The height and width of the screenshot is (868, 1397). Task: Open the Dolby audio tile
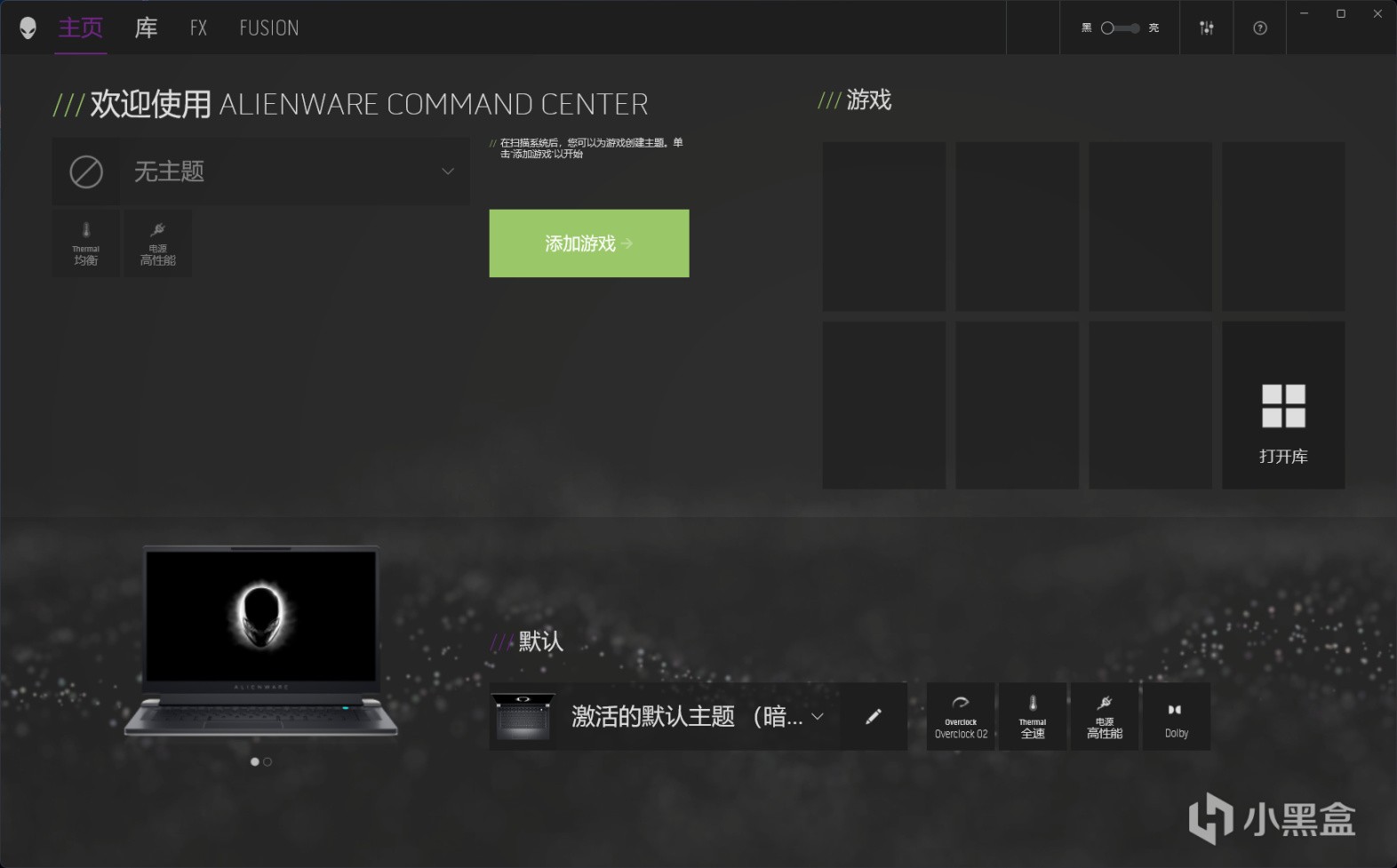click(x=1177, y=716)
